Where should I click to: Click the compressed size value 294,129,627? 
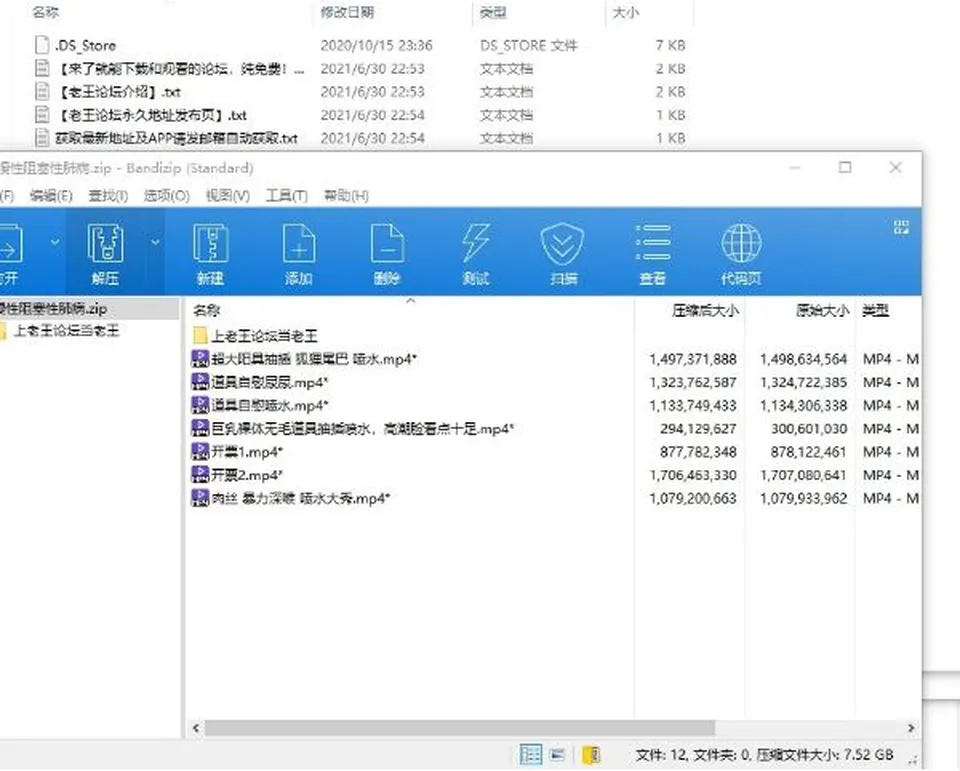tap(698, 429)
